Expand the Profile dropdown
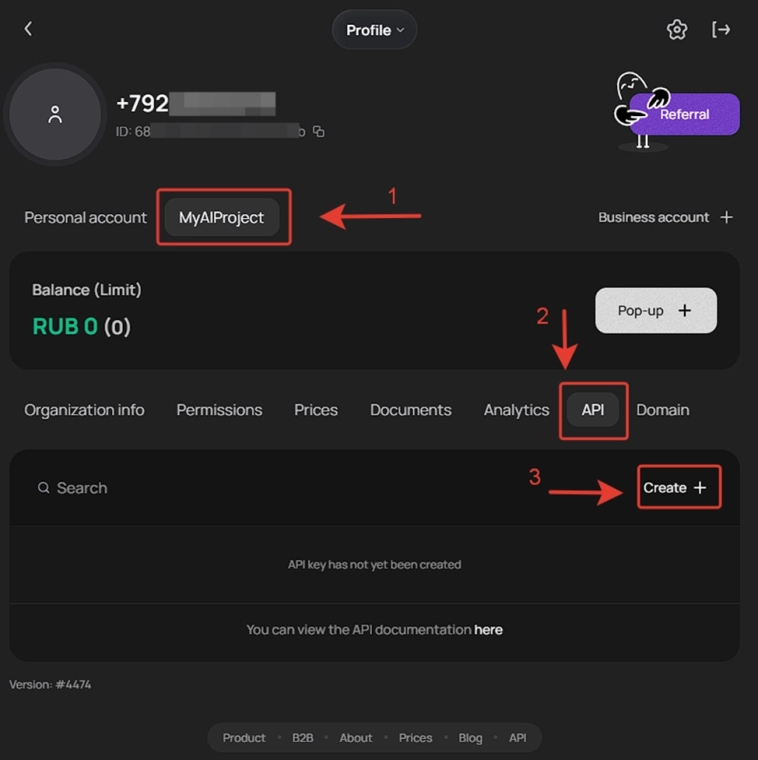 coord(375,30)
